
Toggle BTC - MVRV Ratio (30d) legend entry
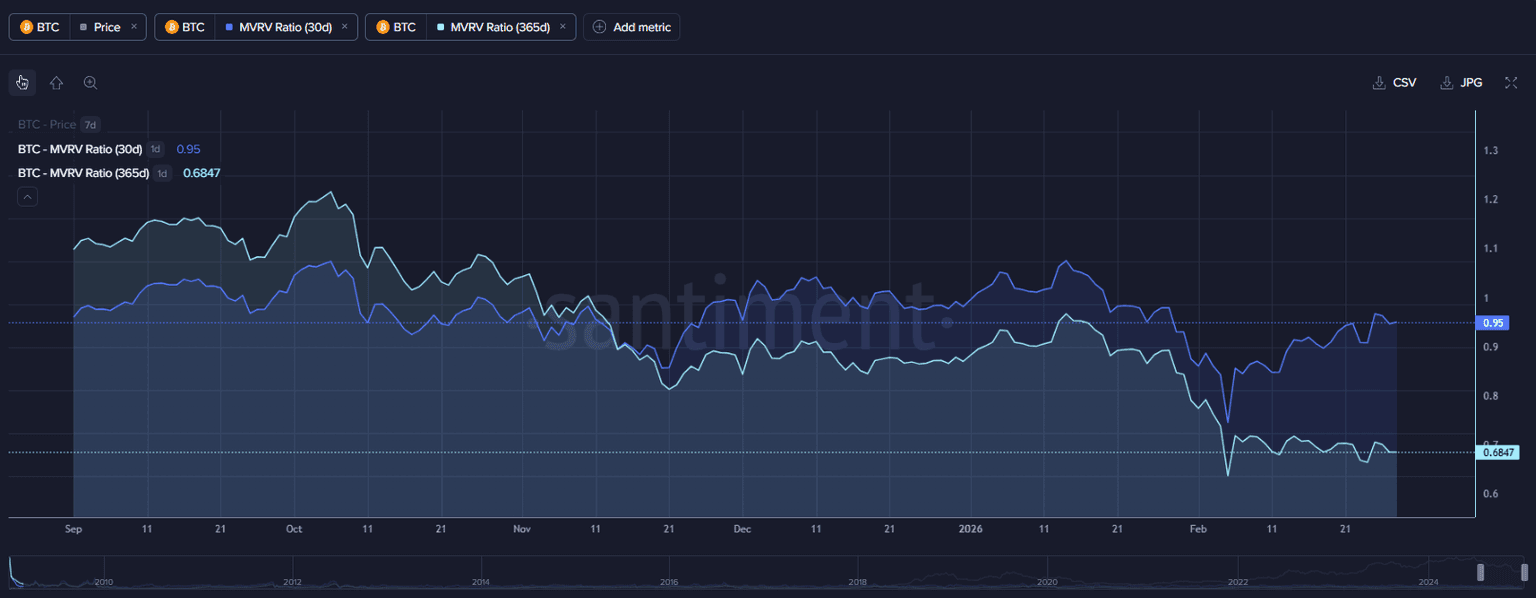coord(80,149)
